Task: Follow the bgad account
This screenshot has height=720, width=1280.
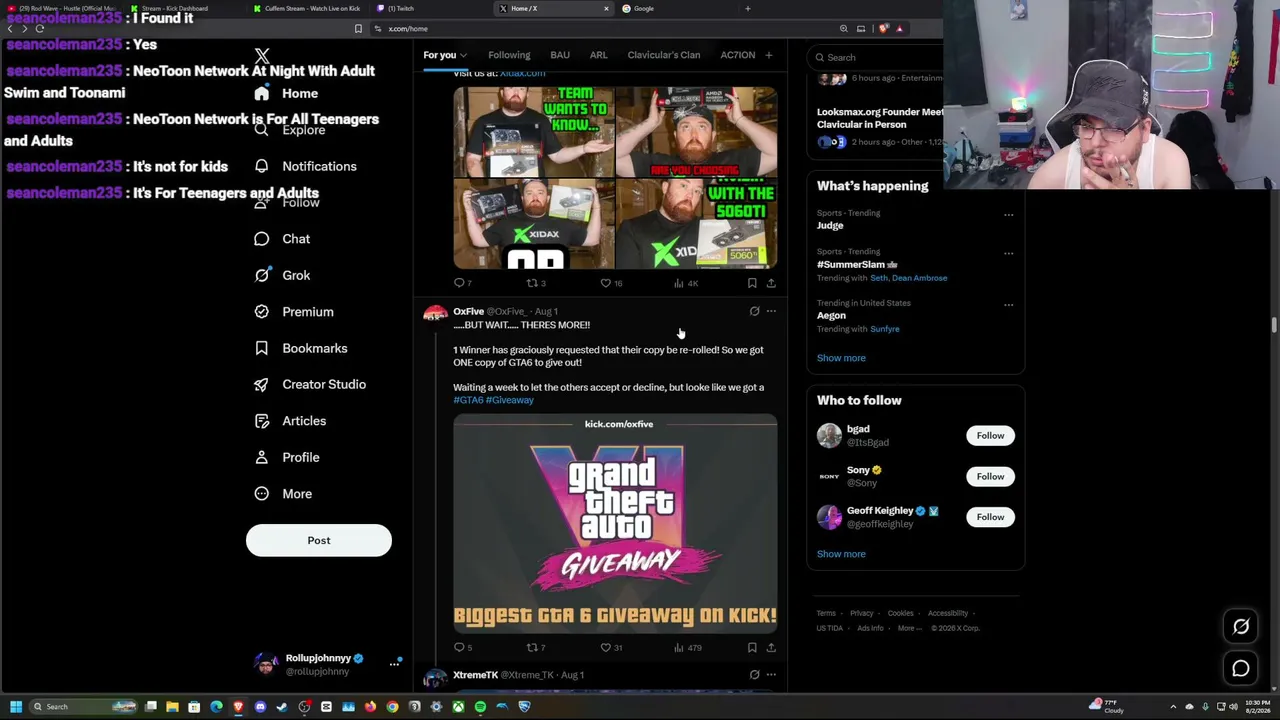Action: point(990,435)
